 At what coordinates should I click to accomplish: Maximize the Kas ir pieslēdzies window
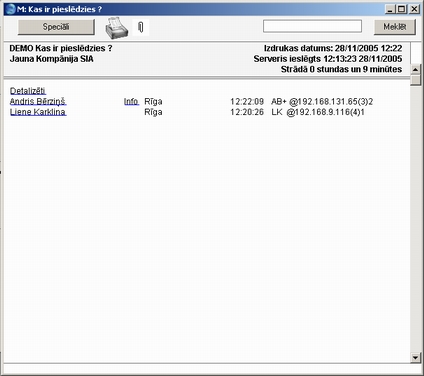[402, 9]
